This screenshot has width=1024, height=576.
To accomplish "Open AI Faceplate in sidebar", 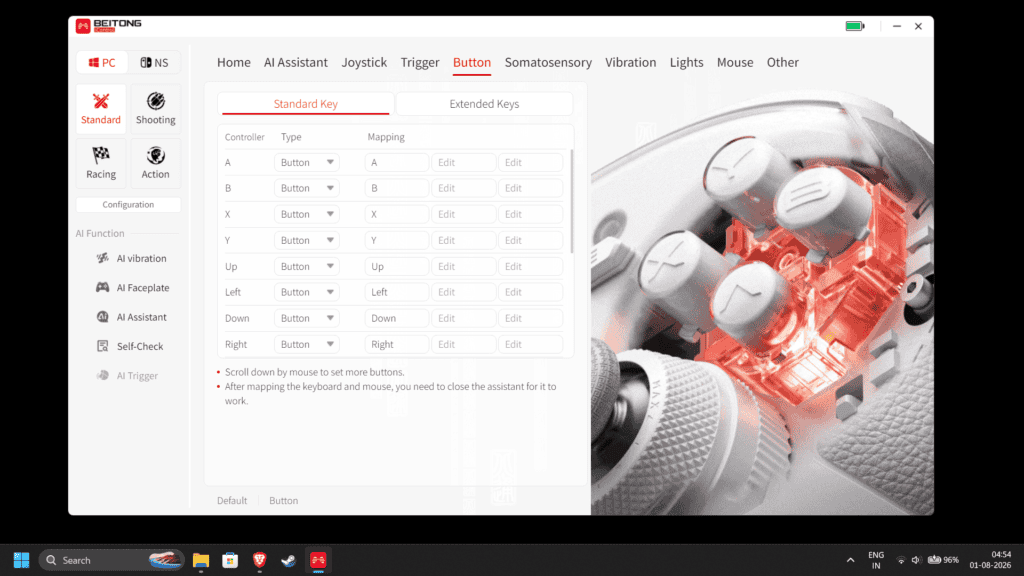I will click(133, 288).
